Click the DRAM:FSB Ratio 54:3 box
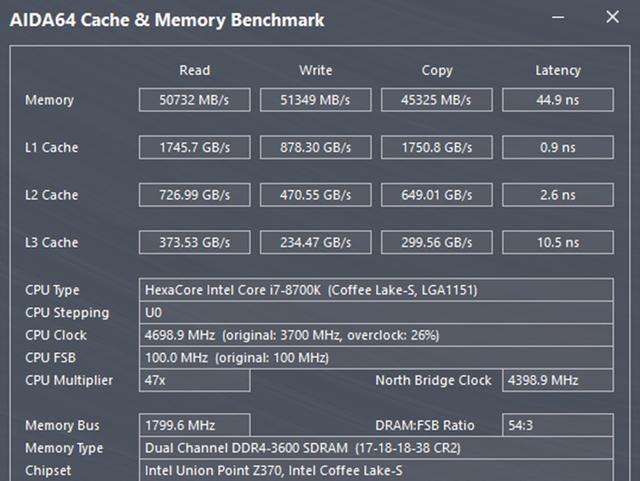 (557, 426)
